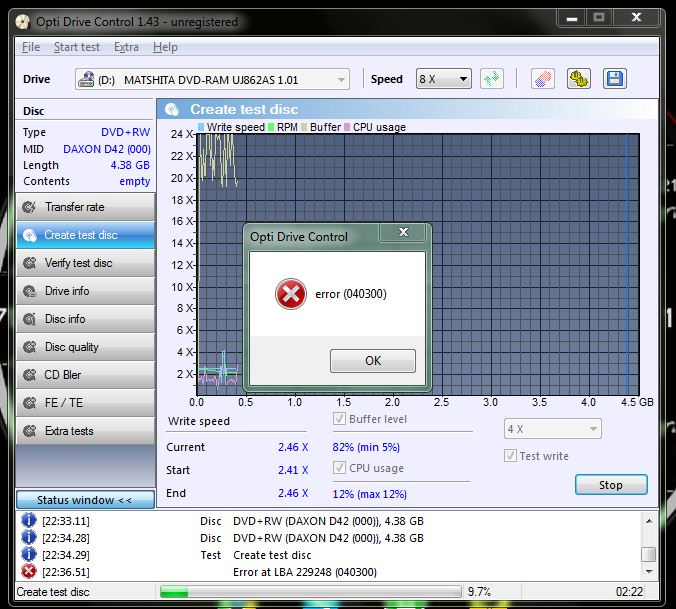Click the Current write speed '2.46 X' value
This screenshot has height=609, width=676.
tap(293, 447)
